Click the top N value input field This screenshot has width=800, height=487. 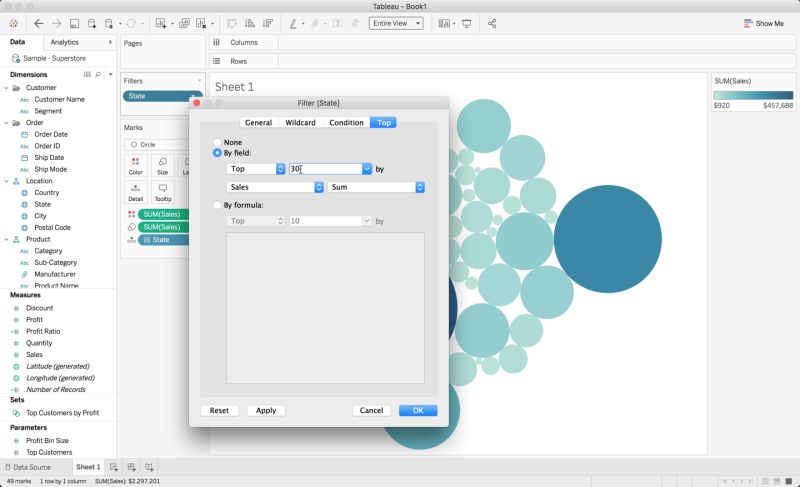(x=326, y=169)
